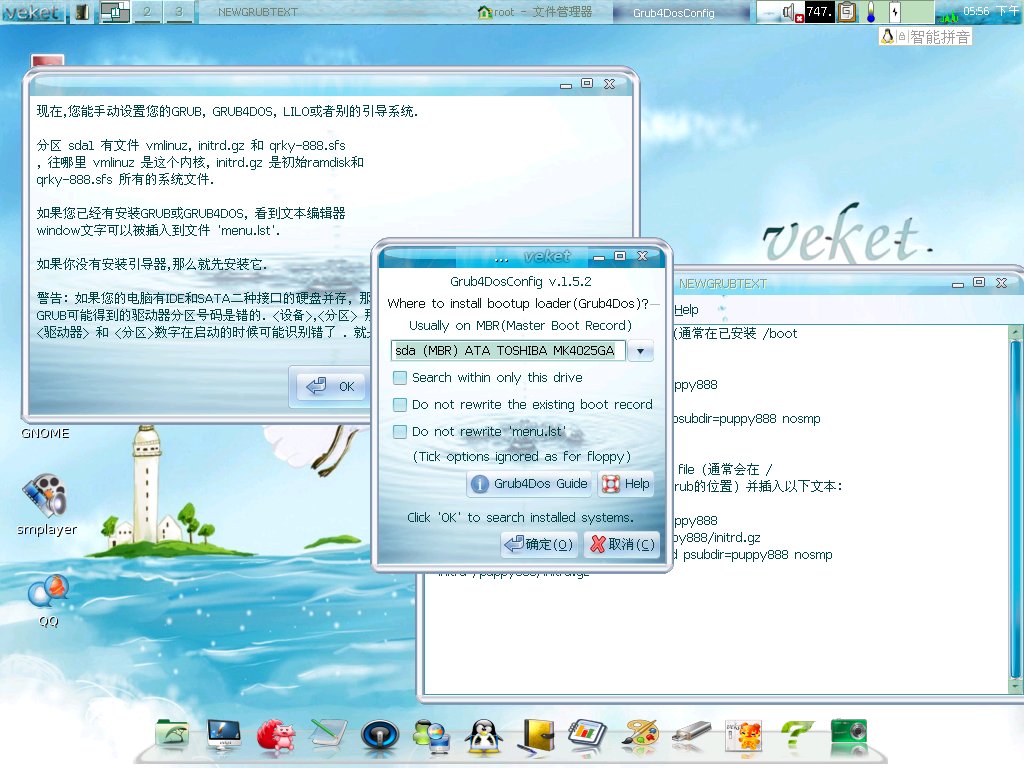Screen dimensions: 1024x768
Task: Open the paint palette dock icon
Action: point(641,734)
